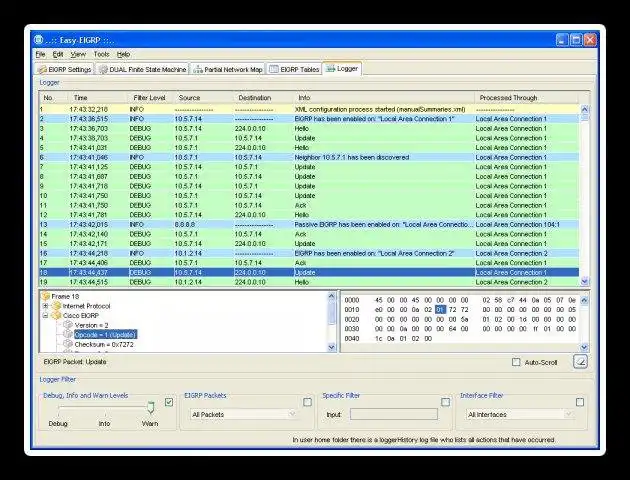Click the No. column header
Image resolution: width=630 pixels, height=480 pixels.
[x=54, y=98]
